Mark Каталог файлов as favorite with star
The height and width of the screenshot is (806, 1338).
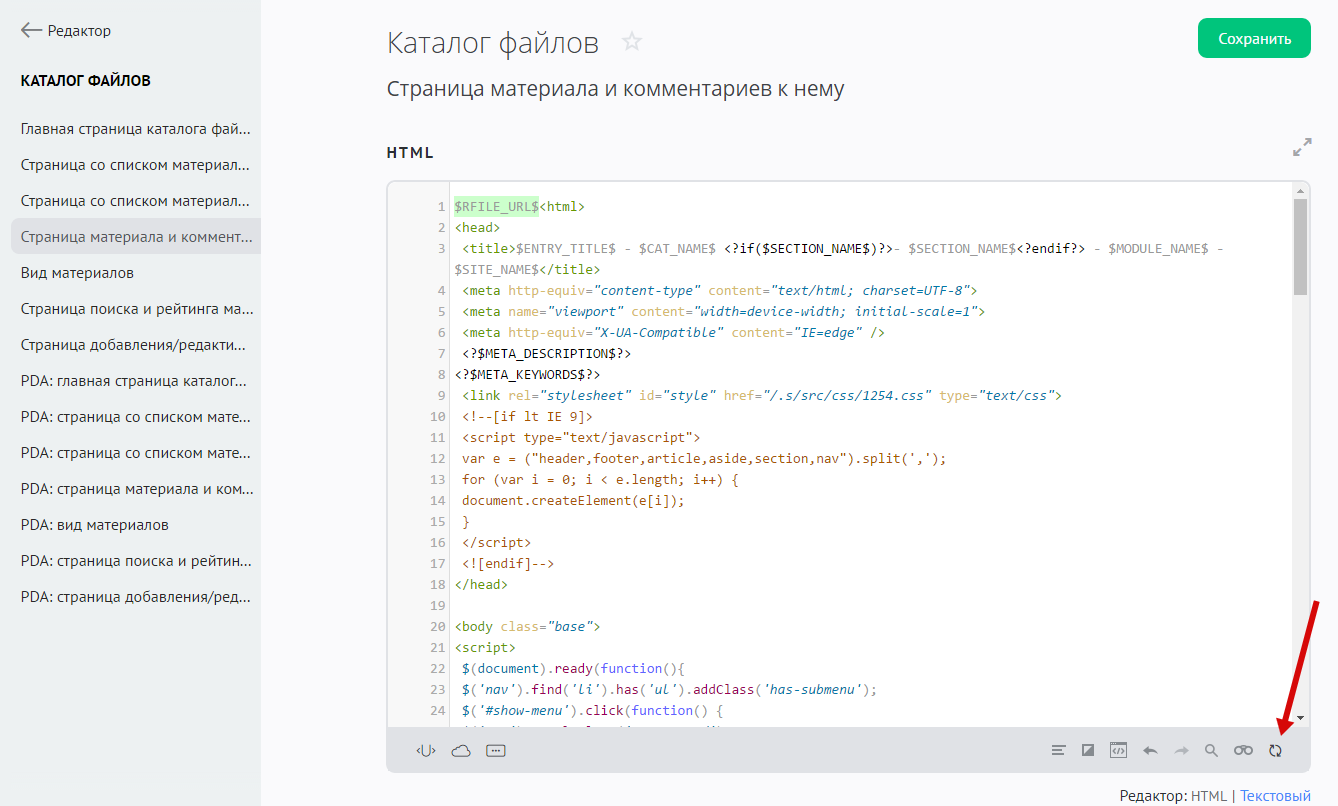point(632,42)
